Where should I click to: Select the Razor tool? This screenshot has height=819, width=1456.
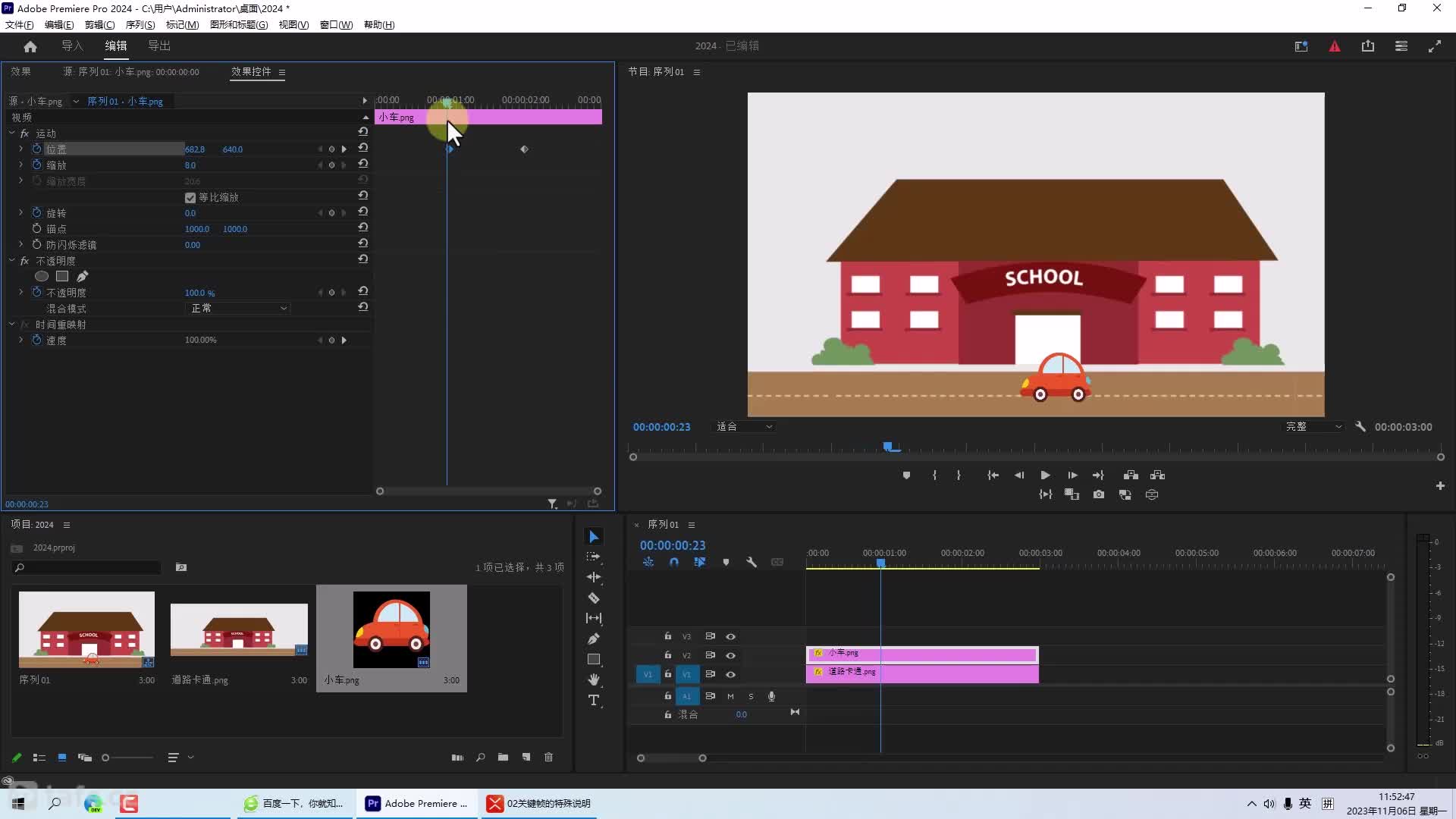594,598
